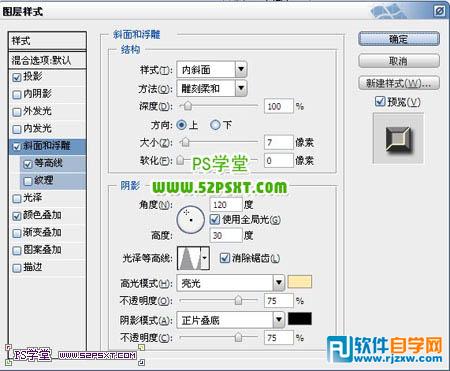This screenshot has height=371, width=450.
Task: Click the highlight 不透明度(O) slider handle
Action: click(238, 300)
